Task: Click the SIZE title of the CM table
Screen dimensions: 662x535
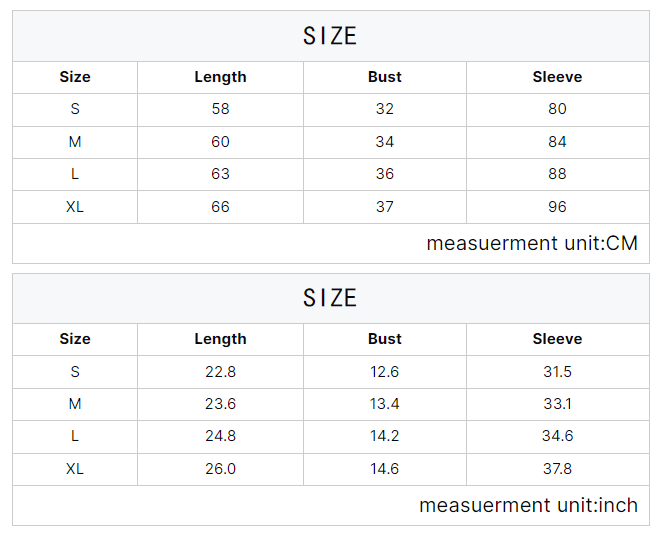Action: coord(330,37)
